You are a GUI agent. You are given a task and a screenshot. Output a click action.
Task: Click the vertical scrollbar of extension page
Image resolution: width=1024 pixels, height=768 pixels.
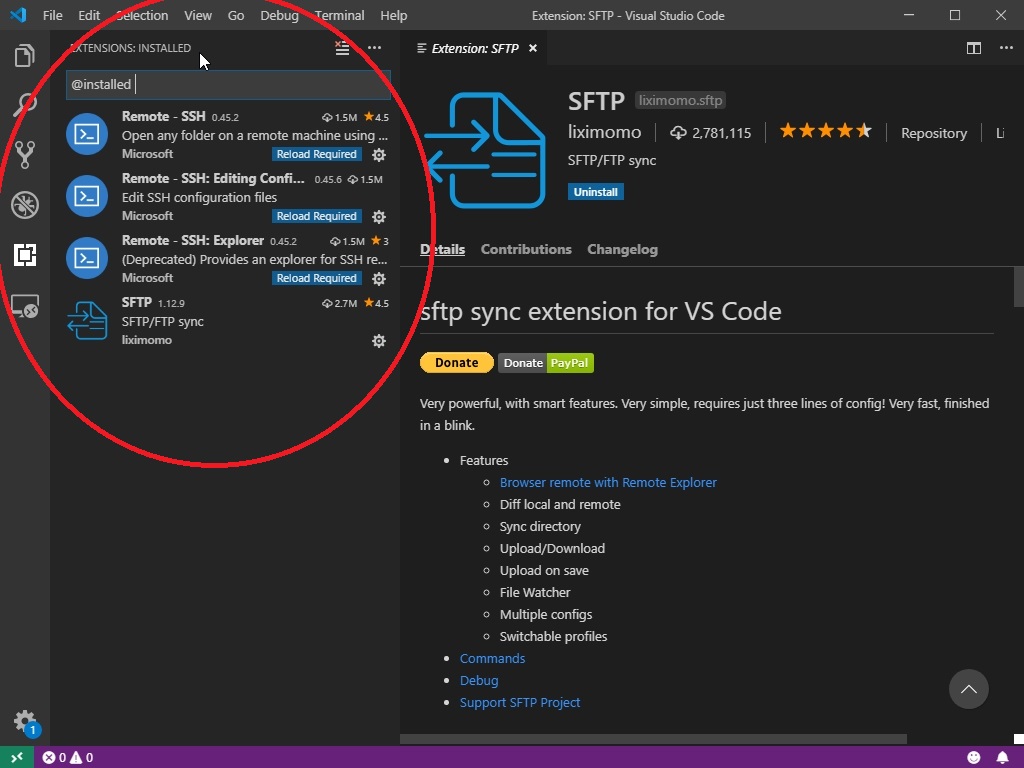point(1019,286)
